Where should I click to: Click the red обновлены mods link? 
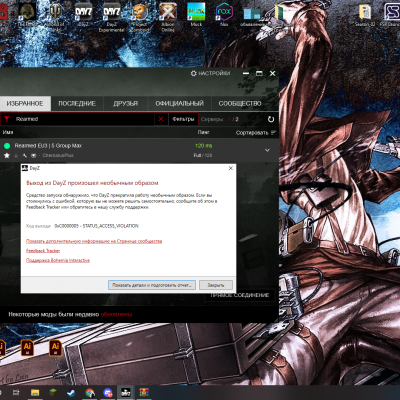point(116,314)
